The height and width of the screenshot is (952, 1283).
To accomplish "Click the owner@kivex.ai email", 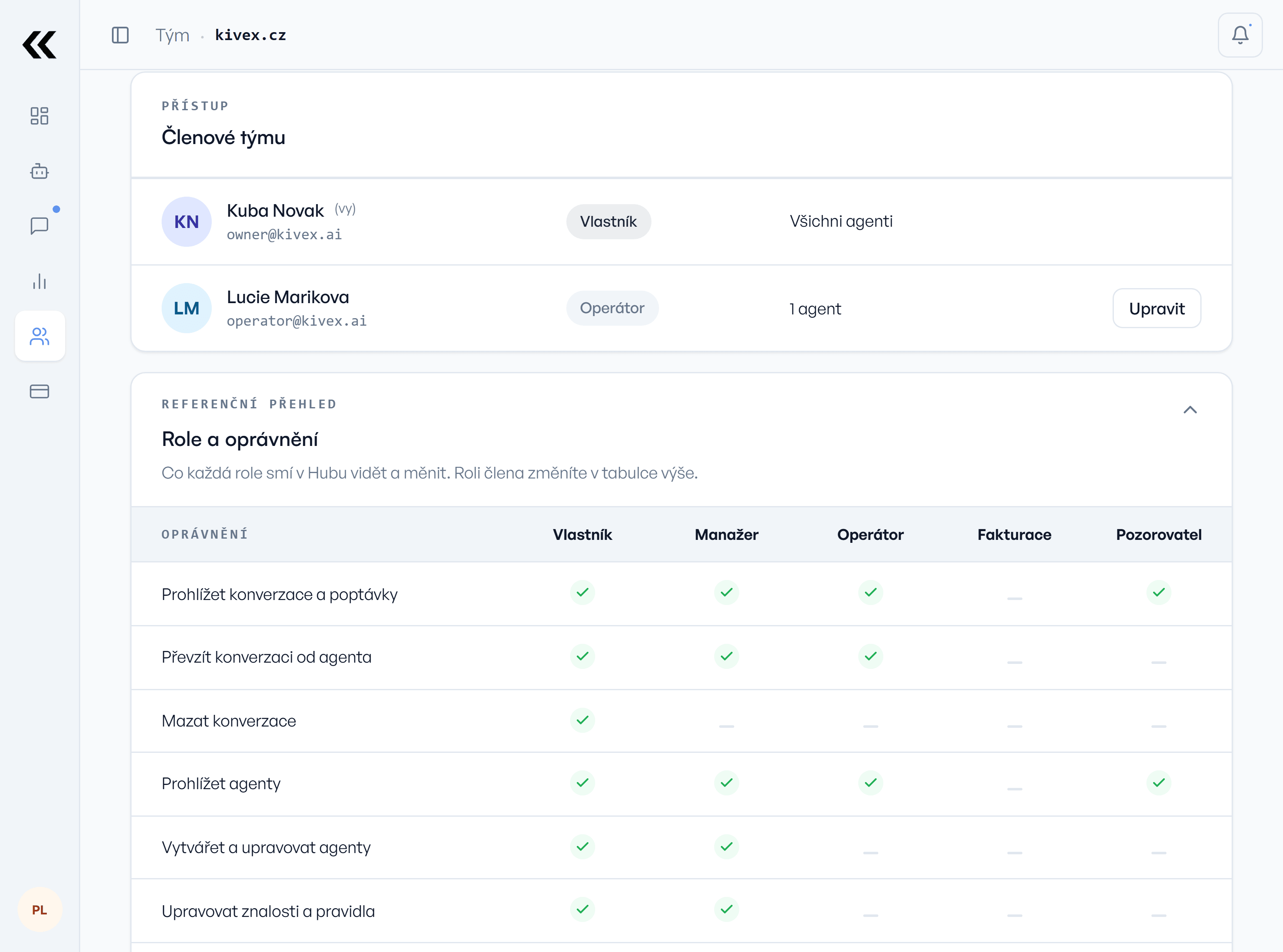I will coord(284,235).
